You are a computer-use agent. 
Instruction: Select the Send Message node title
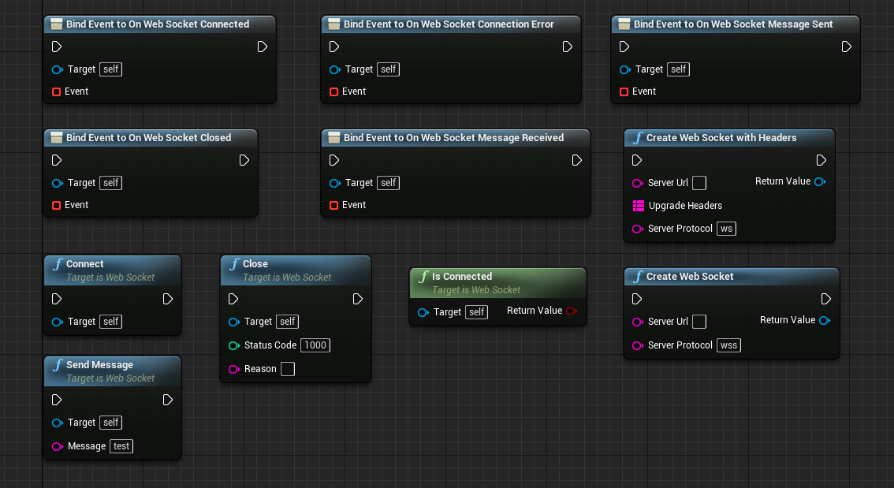coord(100,365)
